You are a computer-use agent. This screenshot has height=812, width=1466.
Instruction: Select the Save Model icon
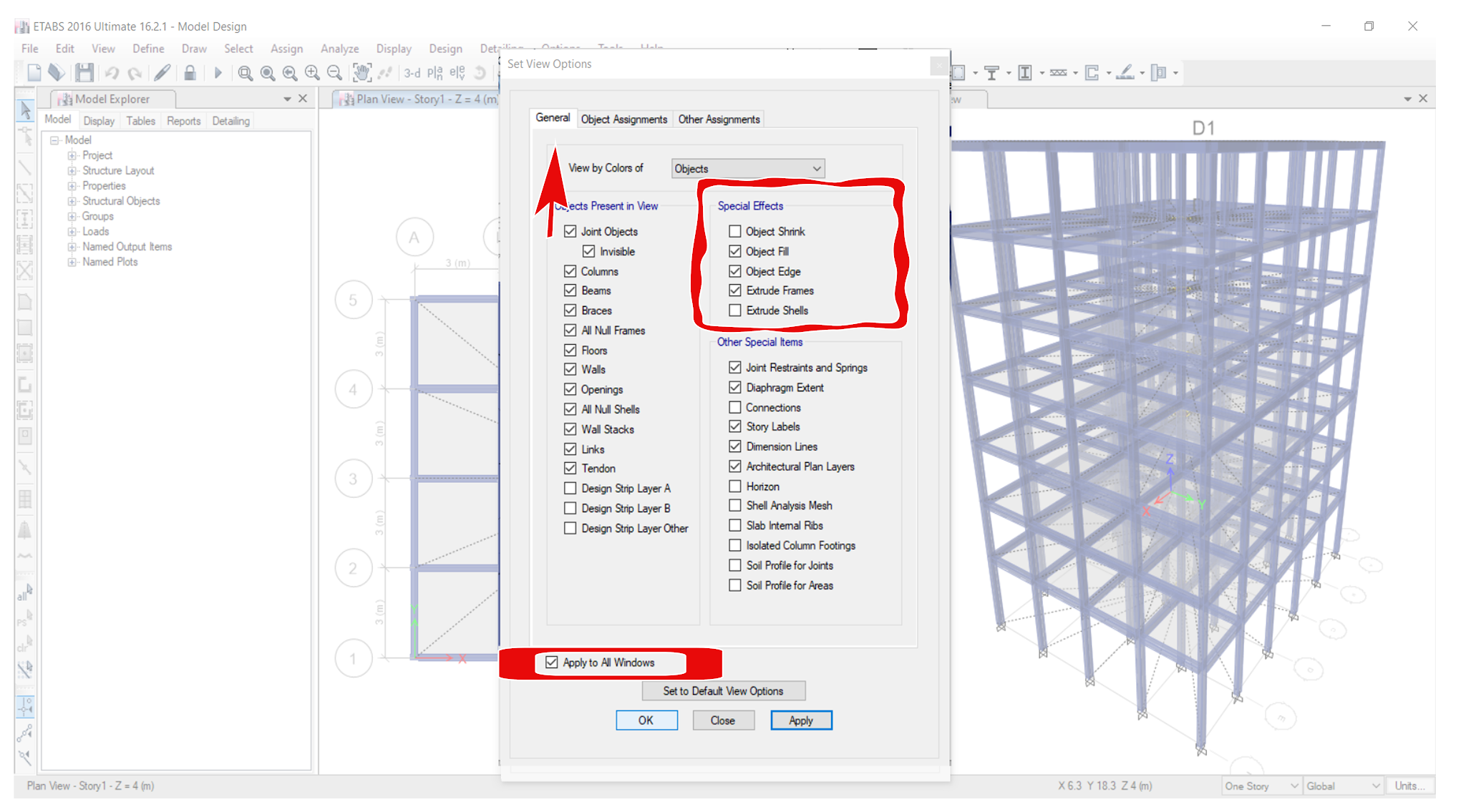pos(84,72)
